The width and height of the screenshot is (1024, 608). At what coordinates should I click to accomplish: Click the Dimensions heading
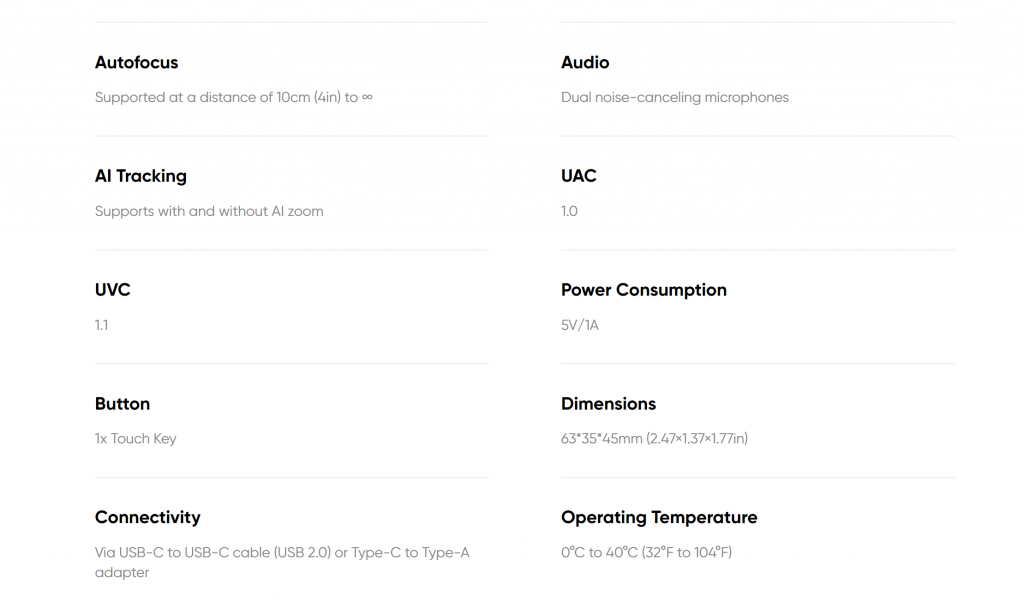609,404
